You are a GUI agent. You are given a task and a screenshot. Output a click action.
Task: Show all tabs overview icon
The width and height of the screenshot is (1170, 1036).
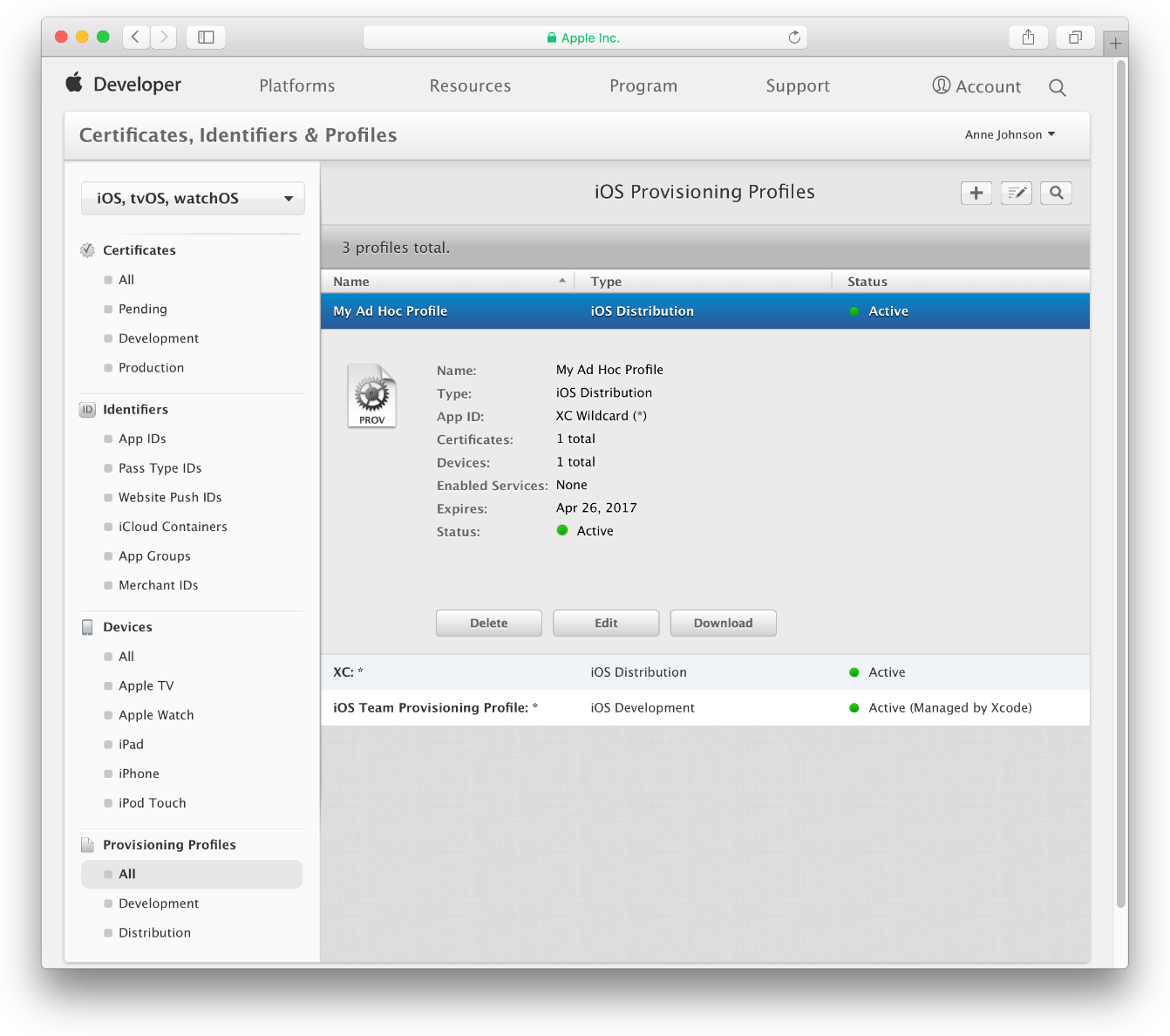1076,37
